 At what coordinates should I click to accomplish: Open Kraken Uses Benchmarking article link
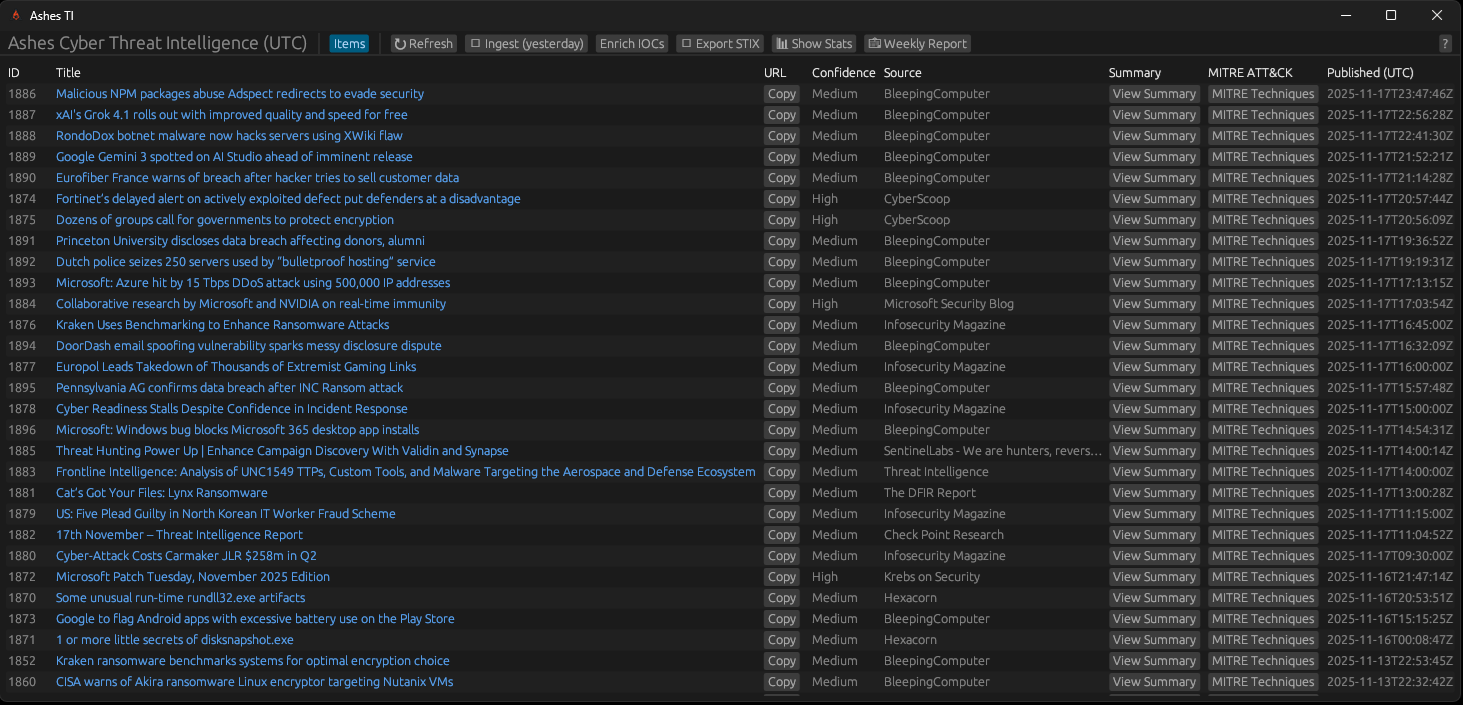pos(222,325)
